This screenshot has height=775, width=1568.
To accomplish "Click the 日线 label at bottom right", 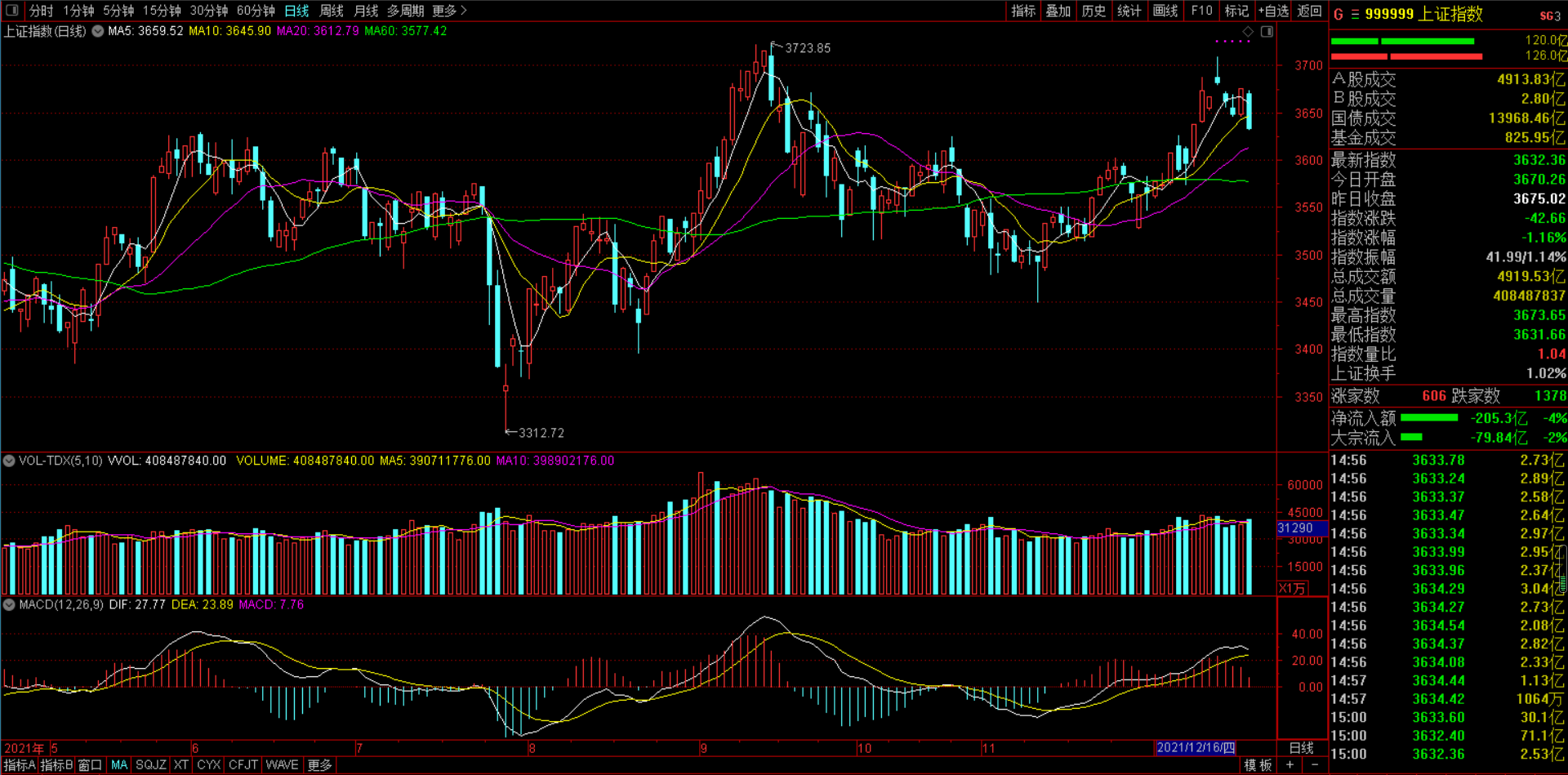I will tap(1301, 747).
